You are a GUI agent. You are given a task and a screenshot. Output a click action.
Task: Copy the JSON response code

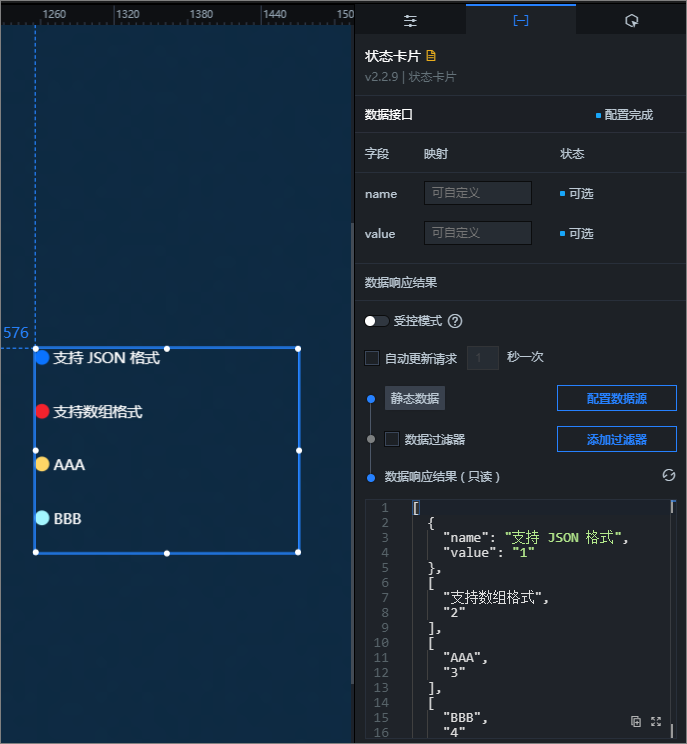pyautogui.click(x=636, y=721)
